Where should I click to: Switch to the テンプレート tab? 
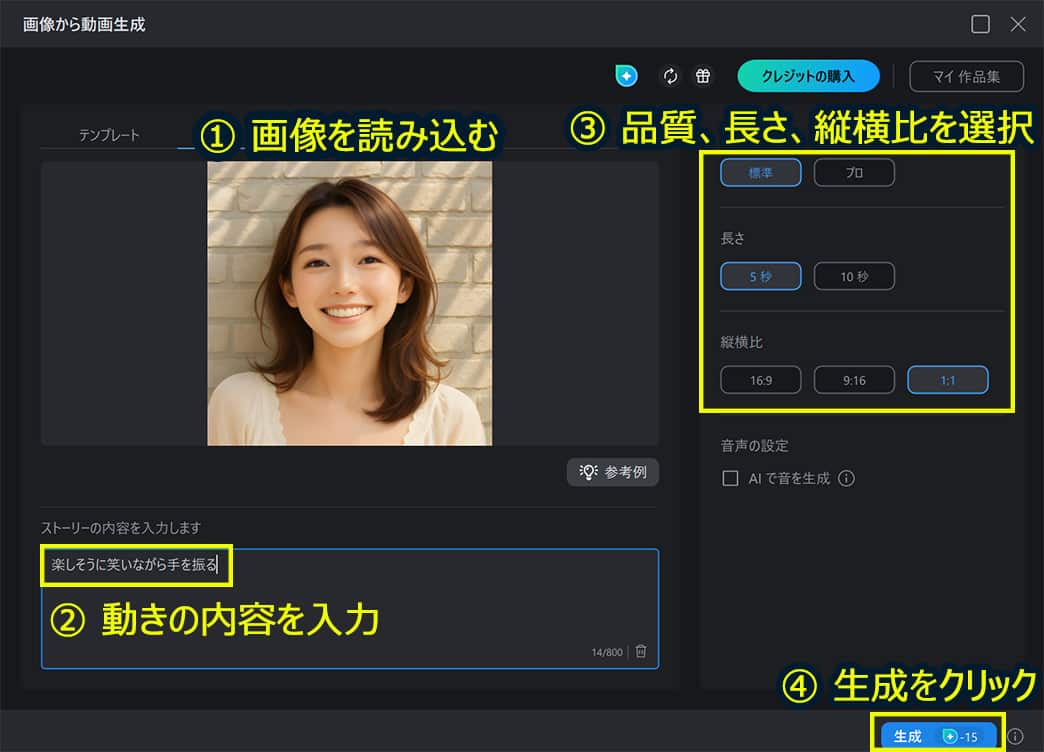109,135
